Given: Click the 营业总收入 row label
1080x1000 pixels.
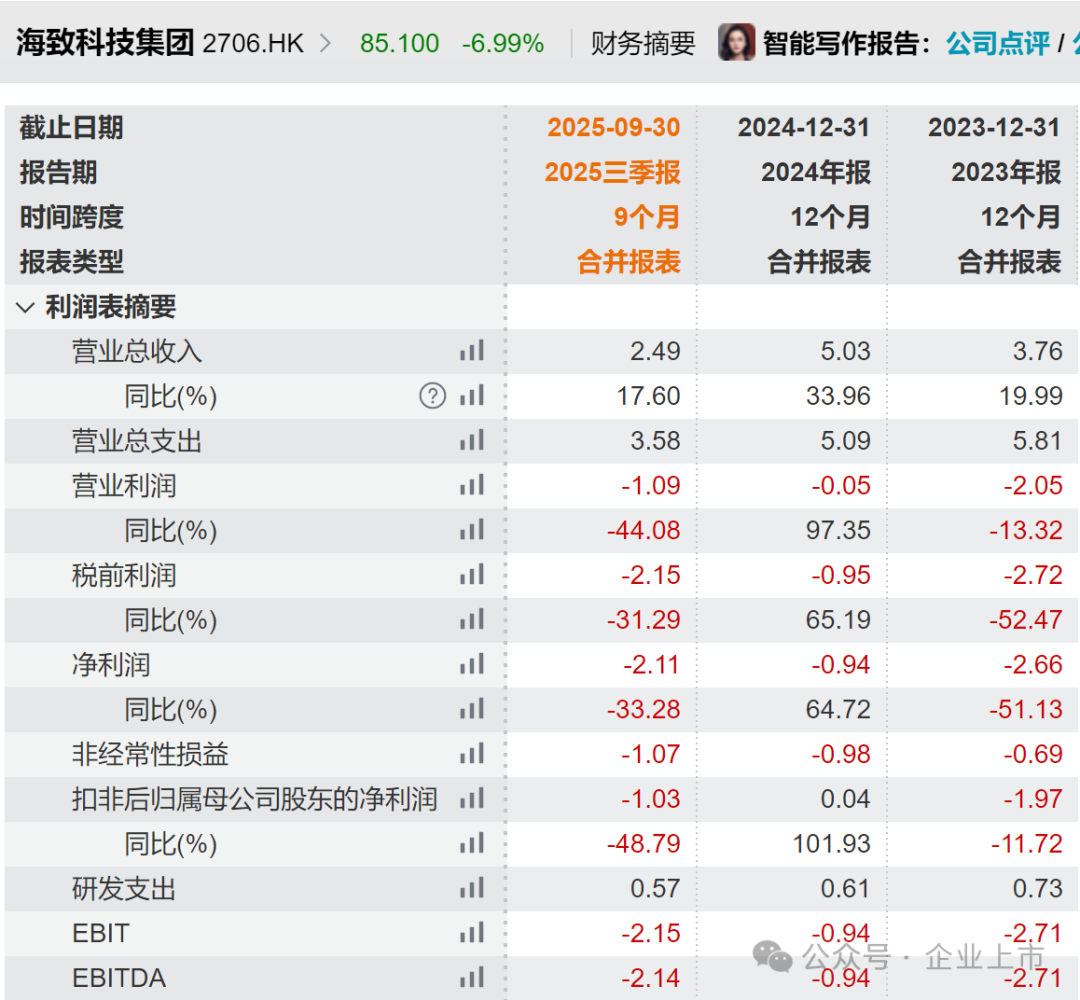Looking at the screenshot, I should click(137, 351).
